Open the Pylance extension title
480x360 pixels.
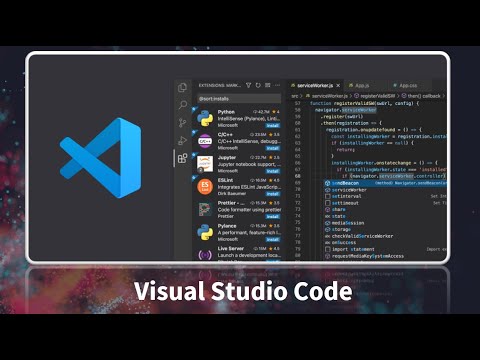(227, 226)
